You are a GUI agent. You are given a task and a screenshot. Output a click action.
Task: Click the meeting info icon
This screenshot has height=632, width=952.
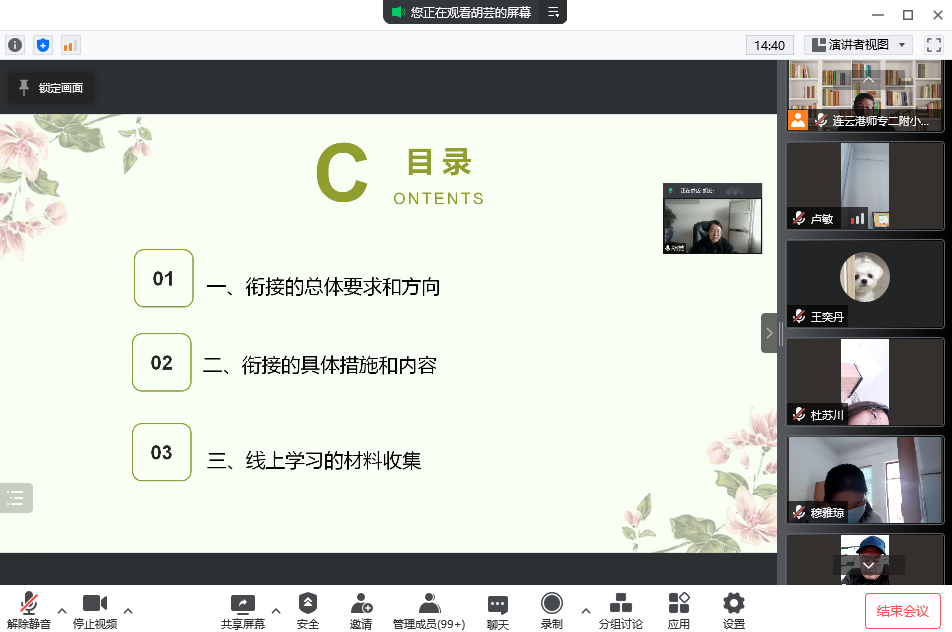(15, 45)
